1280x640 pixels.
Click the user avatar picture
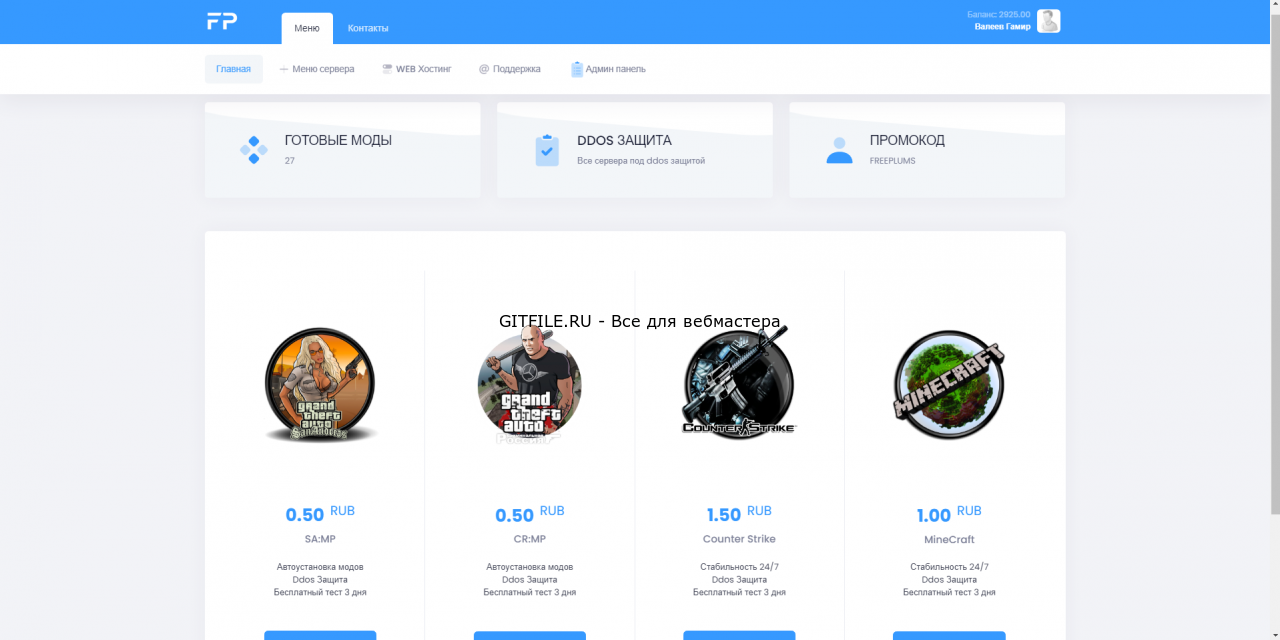pyautogui.click(x=1048, y=21)
